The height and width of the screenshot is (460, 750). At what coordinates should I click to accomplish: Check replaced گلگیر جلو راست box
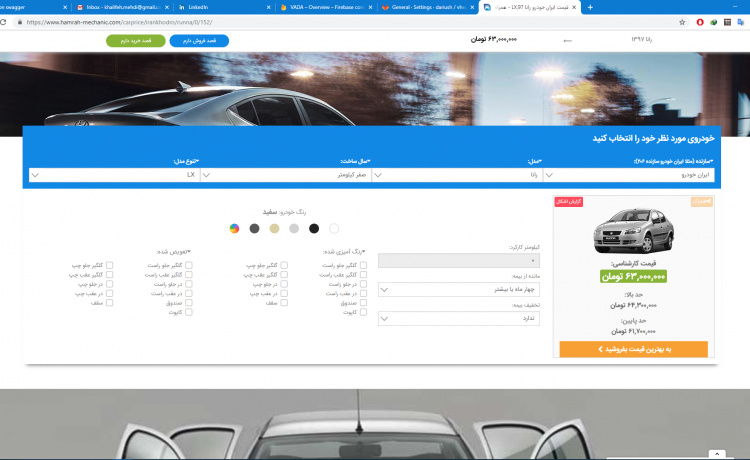pyautogui.click(x=189, y=265)
